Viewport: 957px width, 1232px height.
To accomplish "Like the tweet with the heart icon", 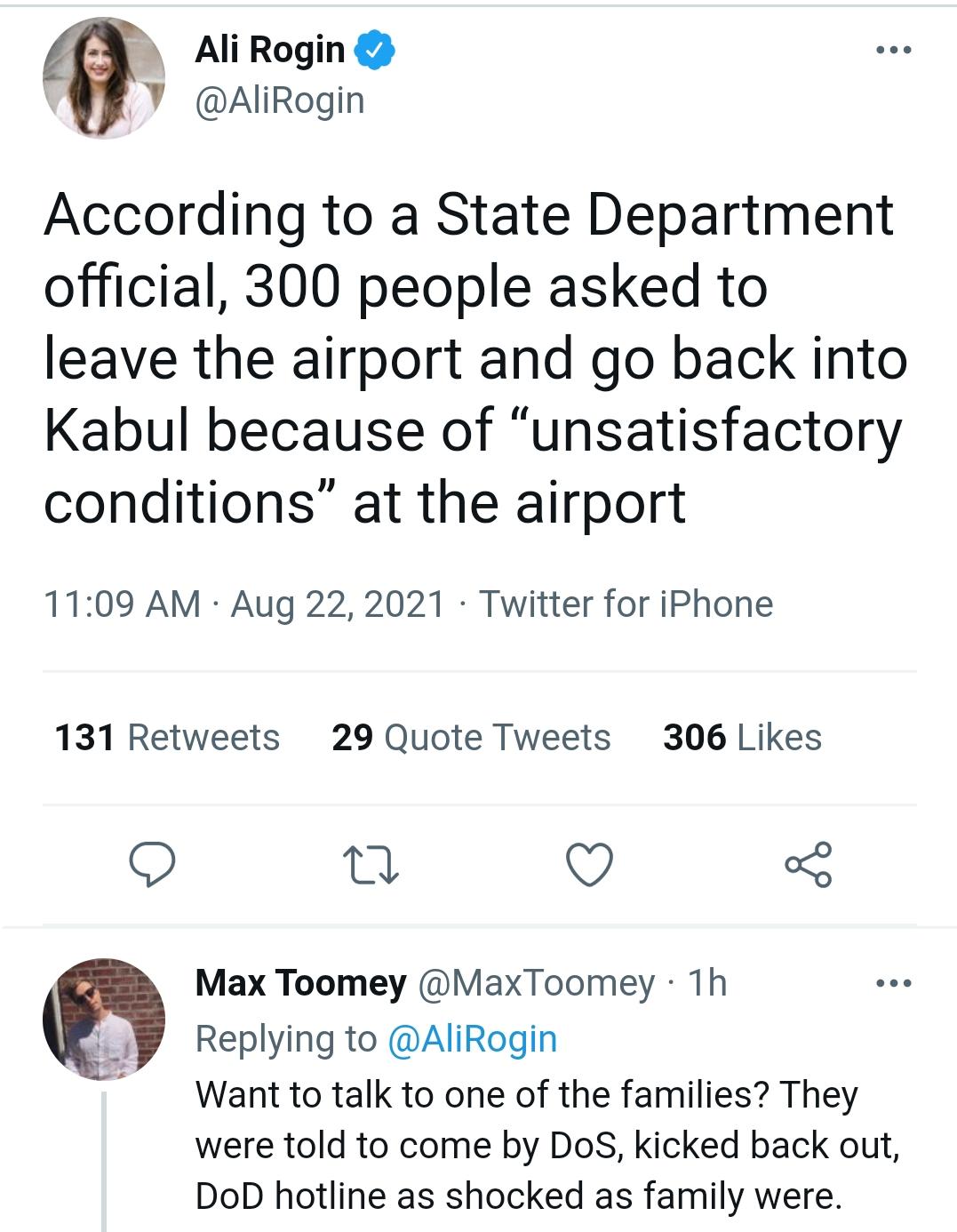I will tap(590, 864).
